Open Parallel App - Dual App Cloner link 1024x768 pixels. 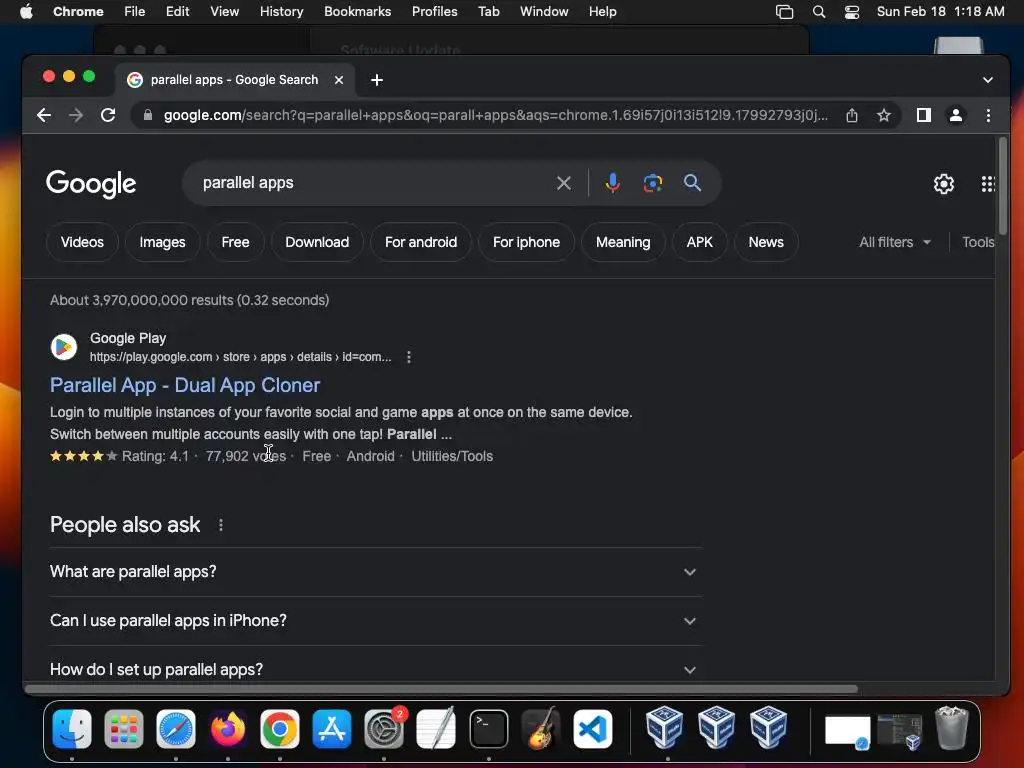185,385
